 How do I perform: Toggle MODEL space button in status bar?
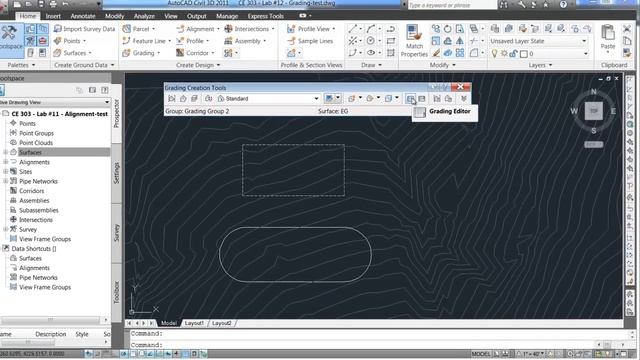point(481,354)
